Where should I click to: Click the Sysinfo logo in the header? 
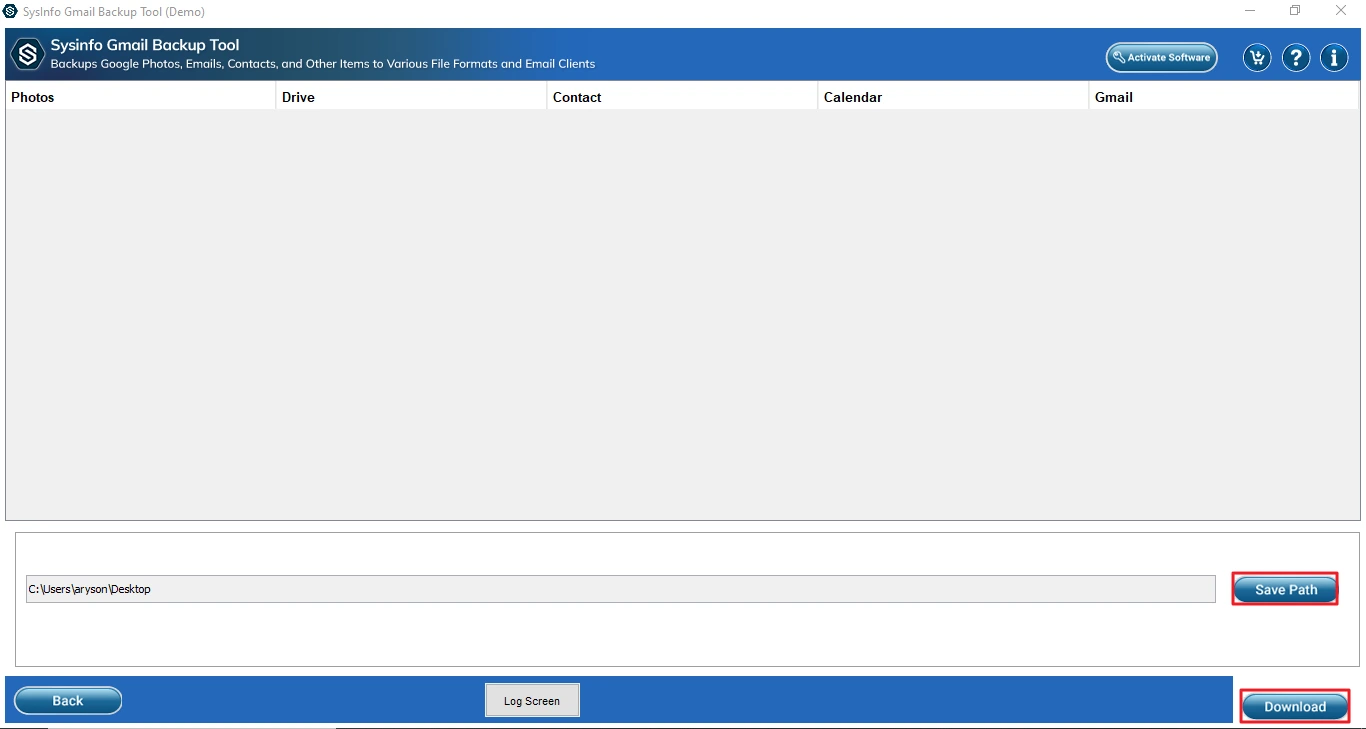click(x=26, y=54)
